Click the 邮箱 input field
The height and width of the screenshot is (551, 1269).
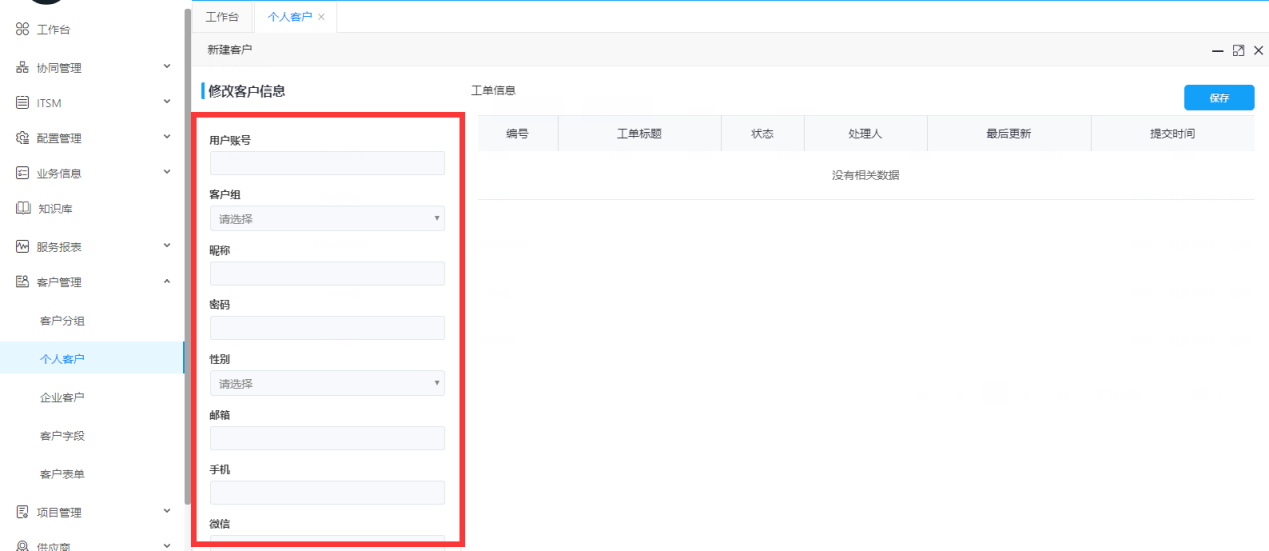327,438
